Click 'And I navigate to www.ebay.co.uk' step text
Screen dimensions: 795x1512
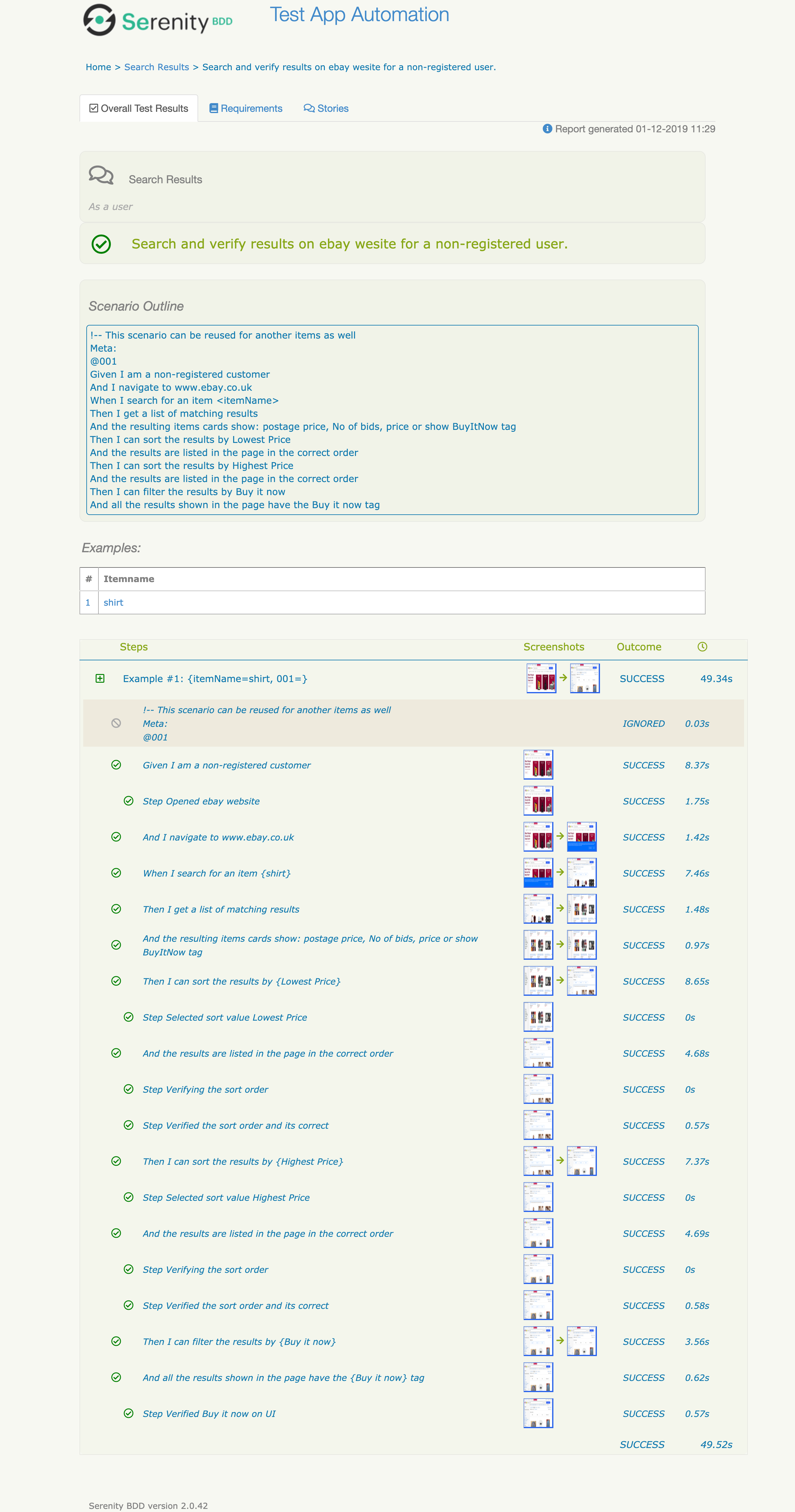pos(218,837)
